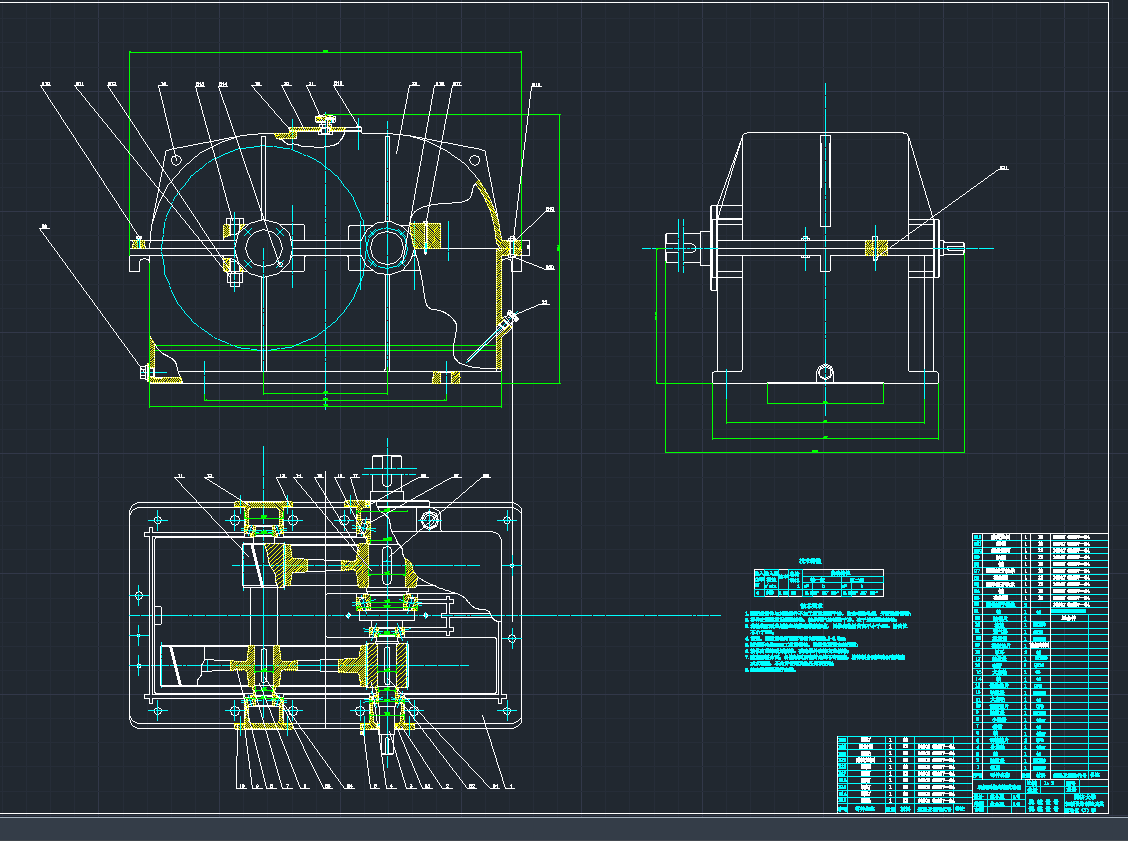Image resolution: width=1128 pixels, height=841 pixels.
Task: Click the gray bar at the window bottom
Action: click(564, 828)
